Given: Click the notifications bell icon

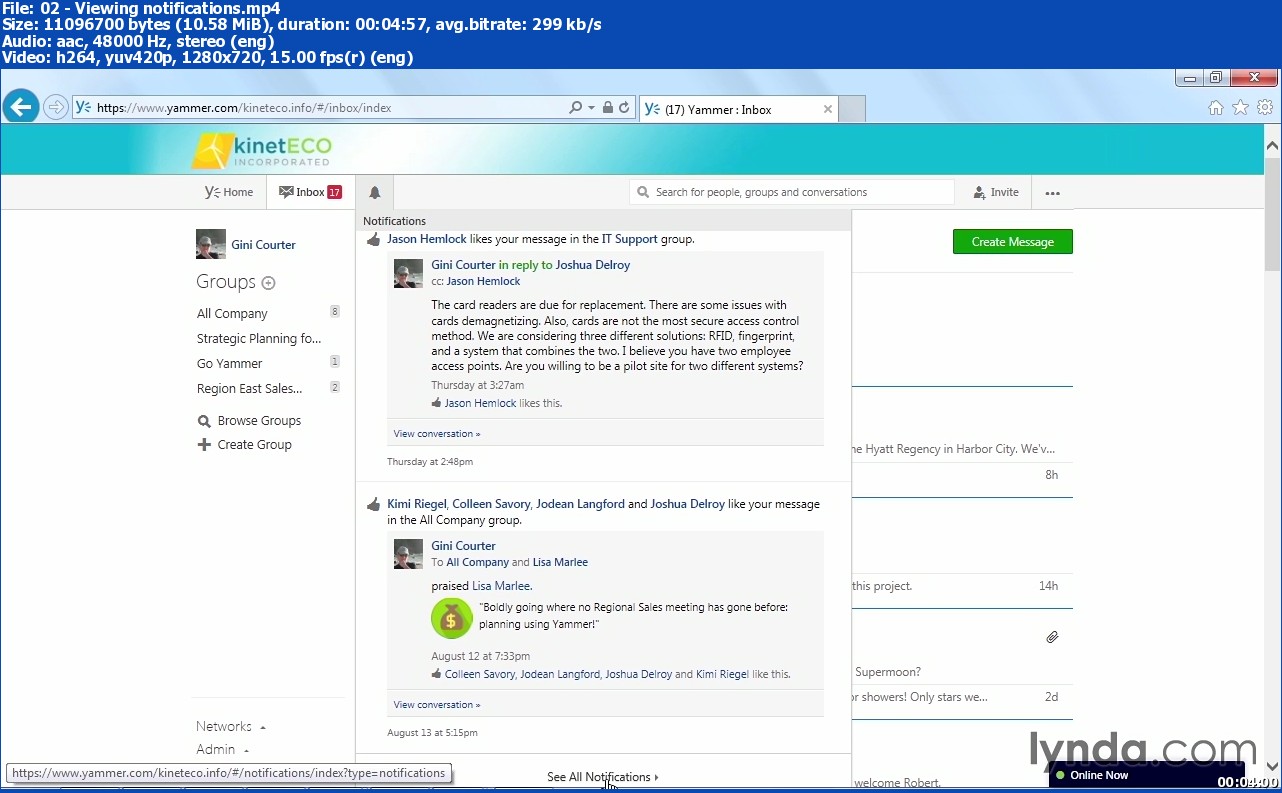Looking at the screenshot, I should click(375, 192).
